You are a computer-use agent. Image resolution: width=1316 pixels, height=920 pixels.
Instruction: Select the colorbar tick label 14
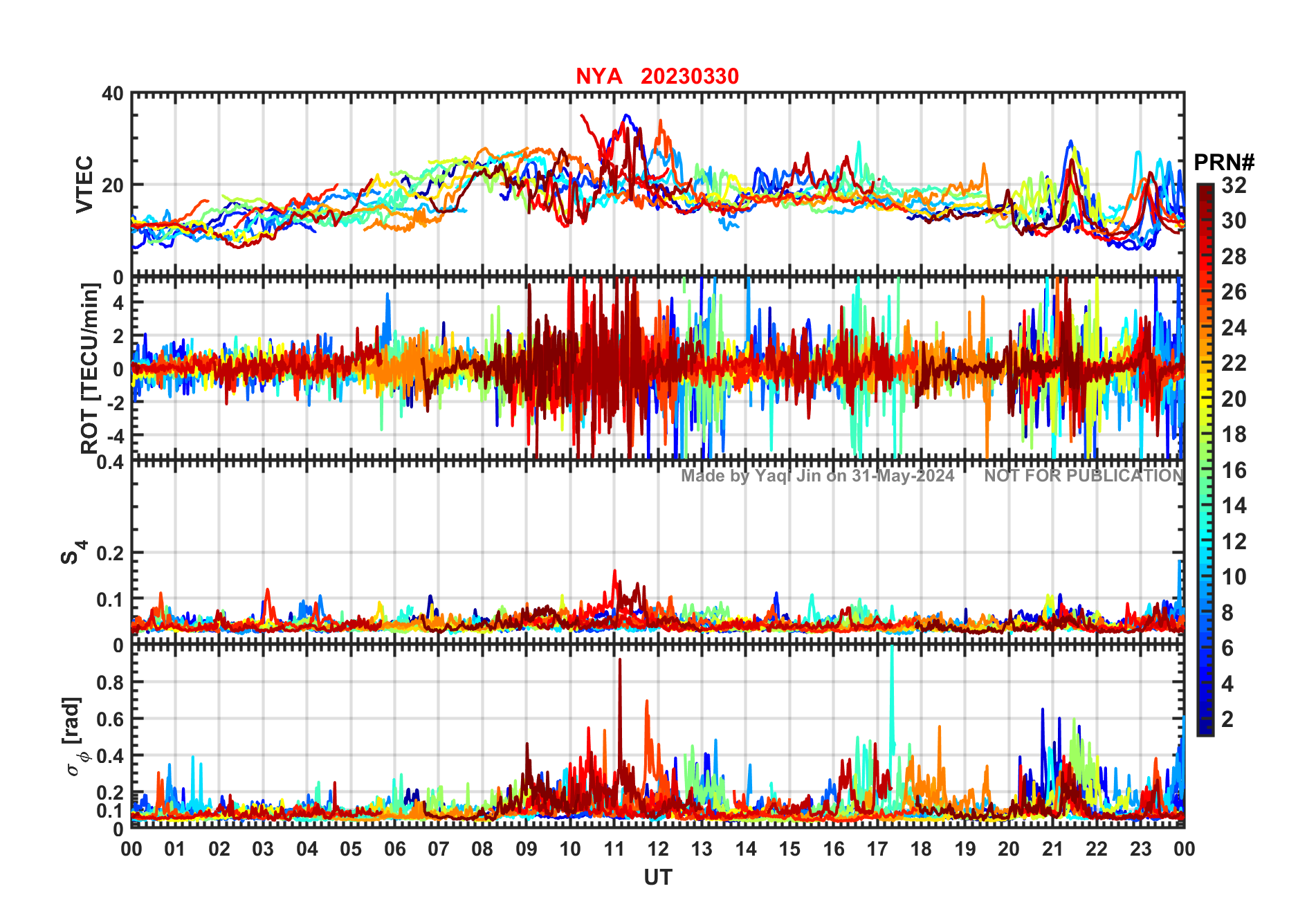1234,506
